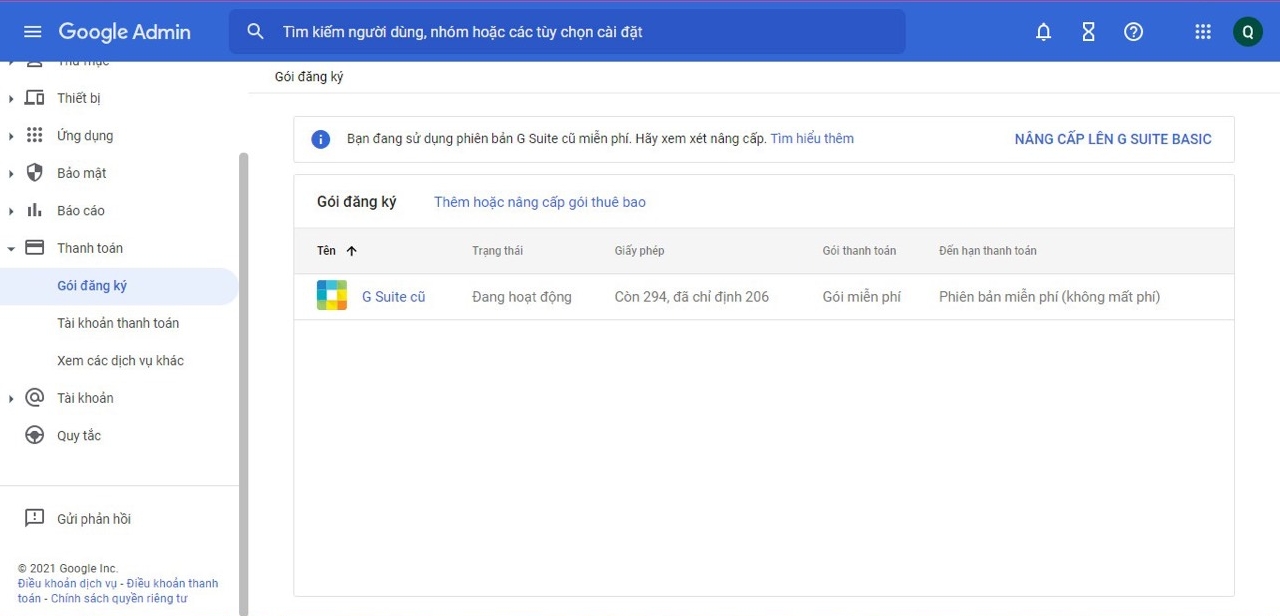The image size is (1280, 616).
Task: Expand the Tài khoản section arrow
Action: tap(11, 398)
